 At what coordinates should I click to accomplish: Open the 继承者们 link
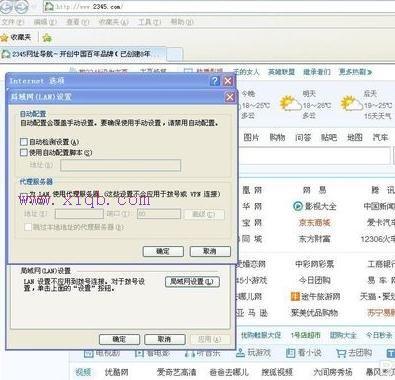[317, 72]
